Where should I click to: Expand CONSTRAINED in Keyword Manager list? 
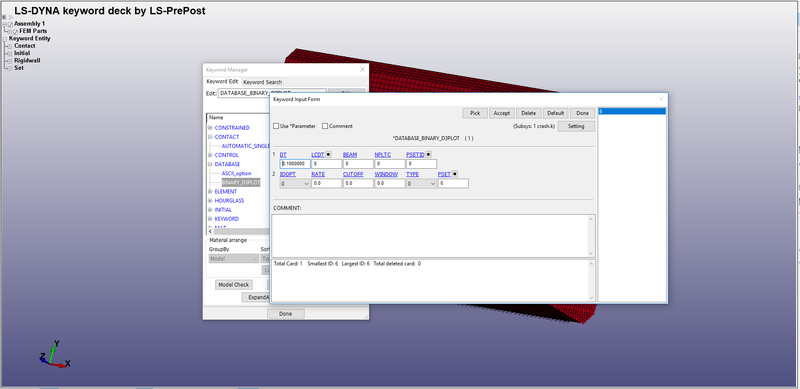pyautogui.click(x=210, y=128)
